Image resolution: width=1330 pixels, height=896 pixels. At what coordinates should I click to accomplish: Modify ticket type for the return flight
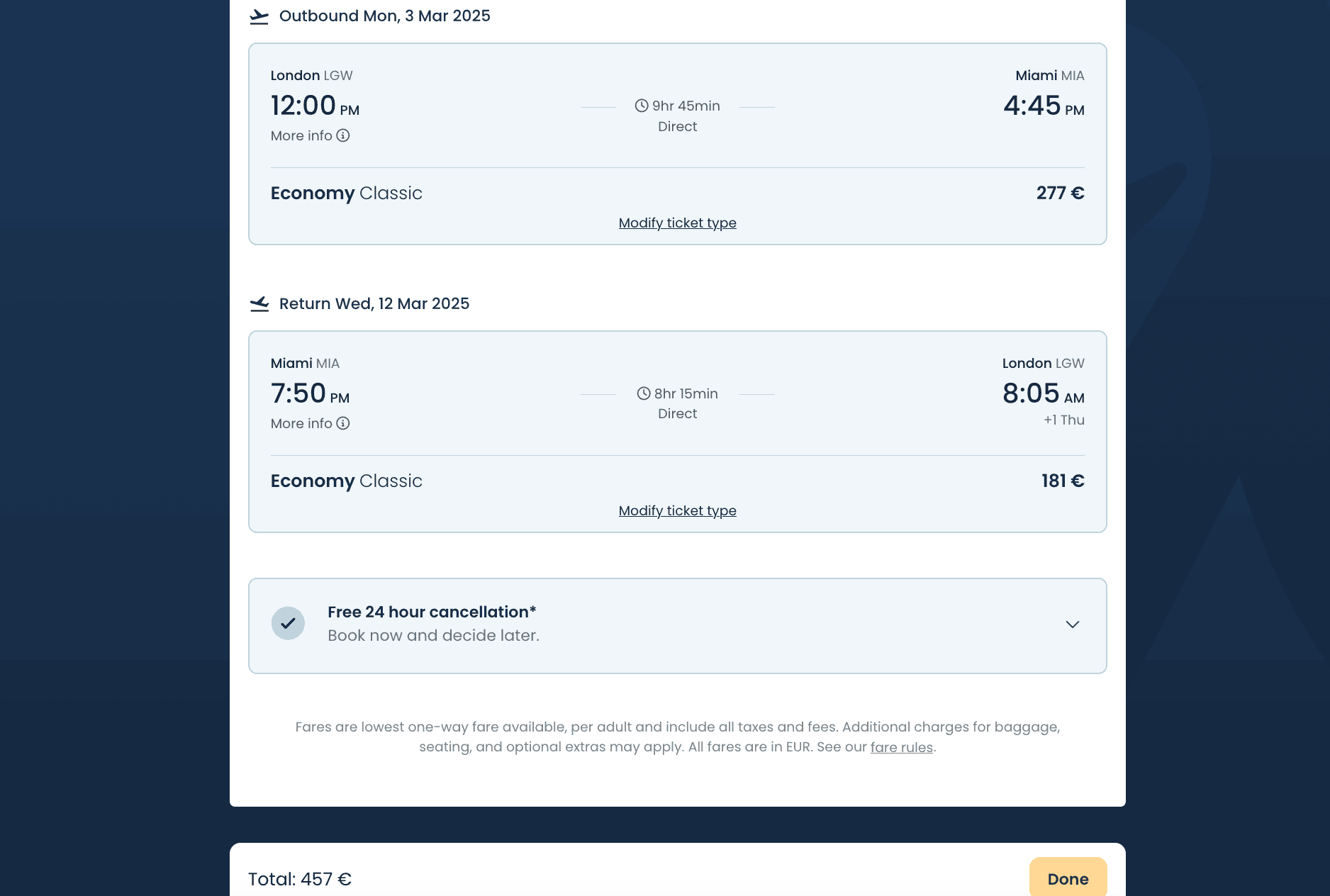[x=677, y=510]
